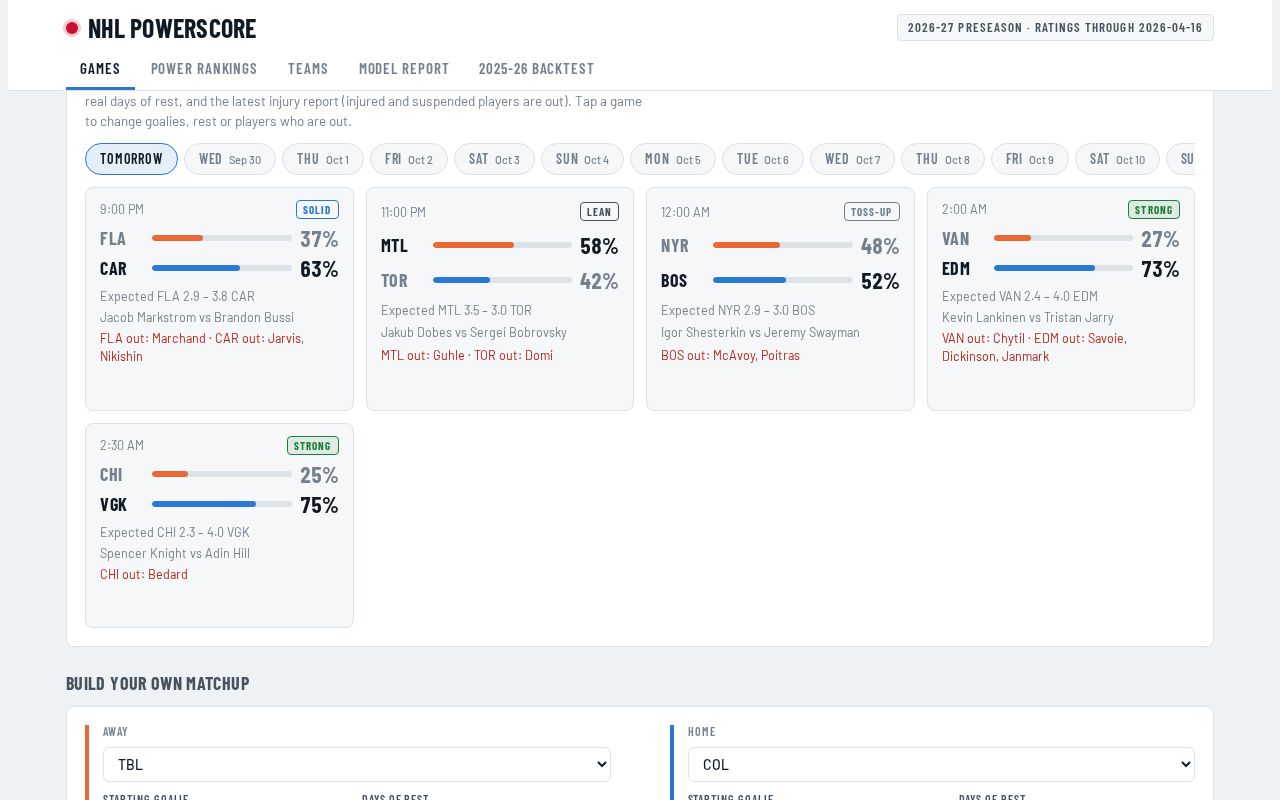Viewport: 1280px width, 800px height.
Task: Click MTL's orange win probability bar
Action: tap(473, 245)
